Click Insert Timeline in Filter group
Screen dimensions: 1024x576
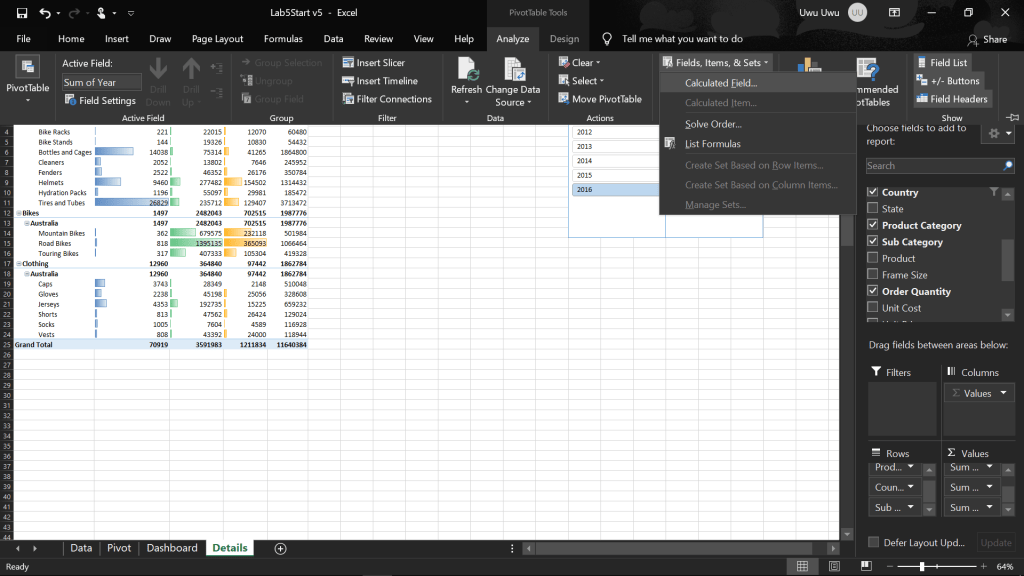(x=348, y=81)
